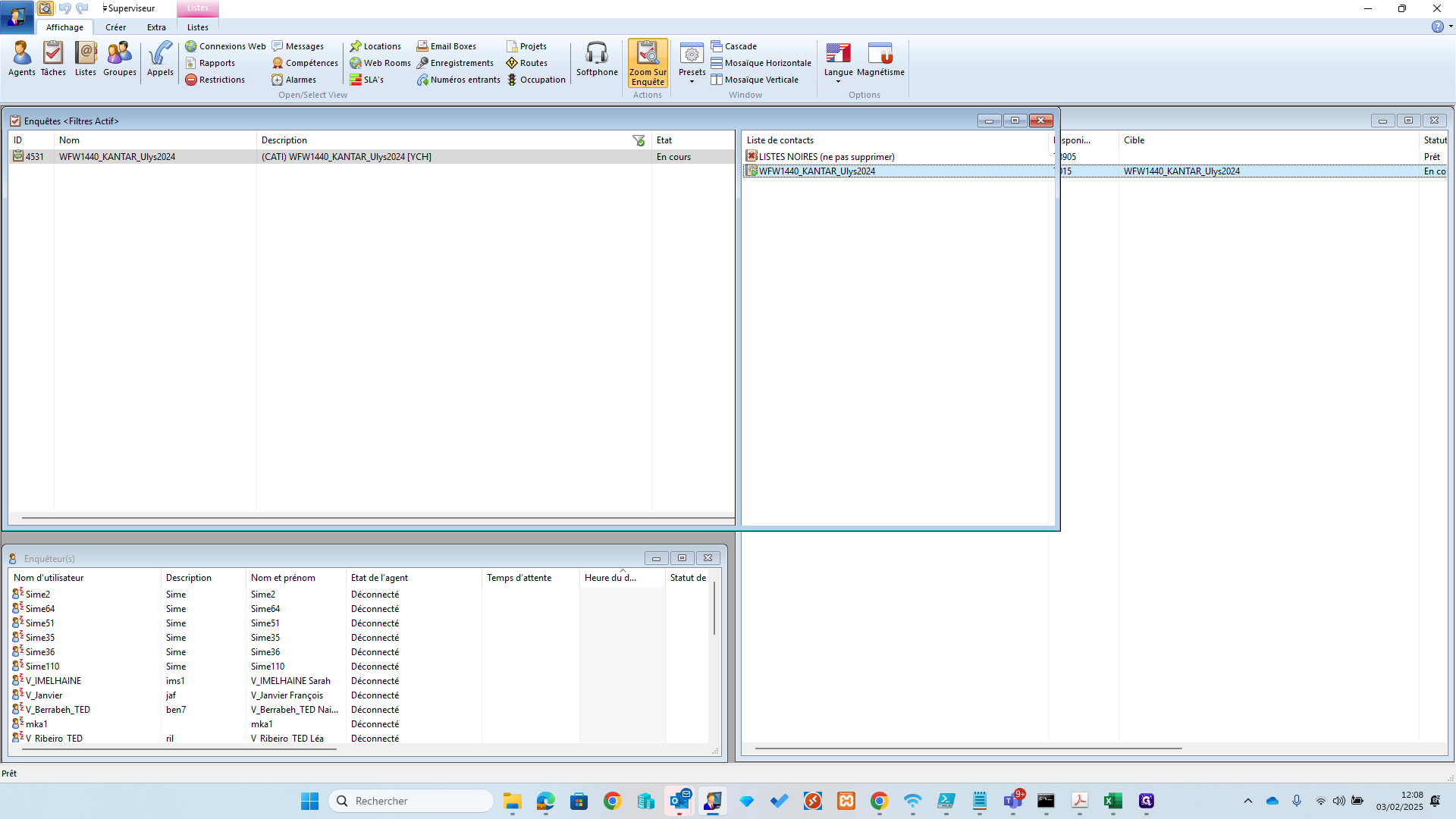Open Email Boxes view
1456x819 pixels.
[446, 46]
